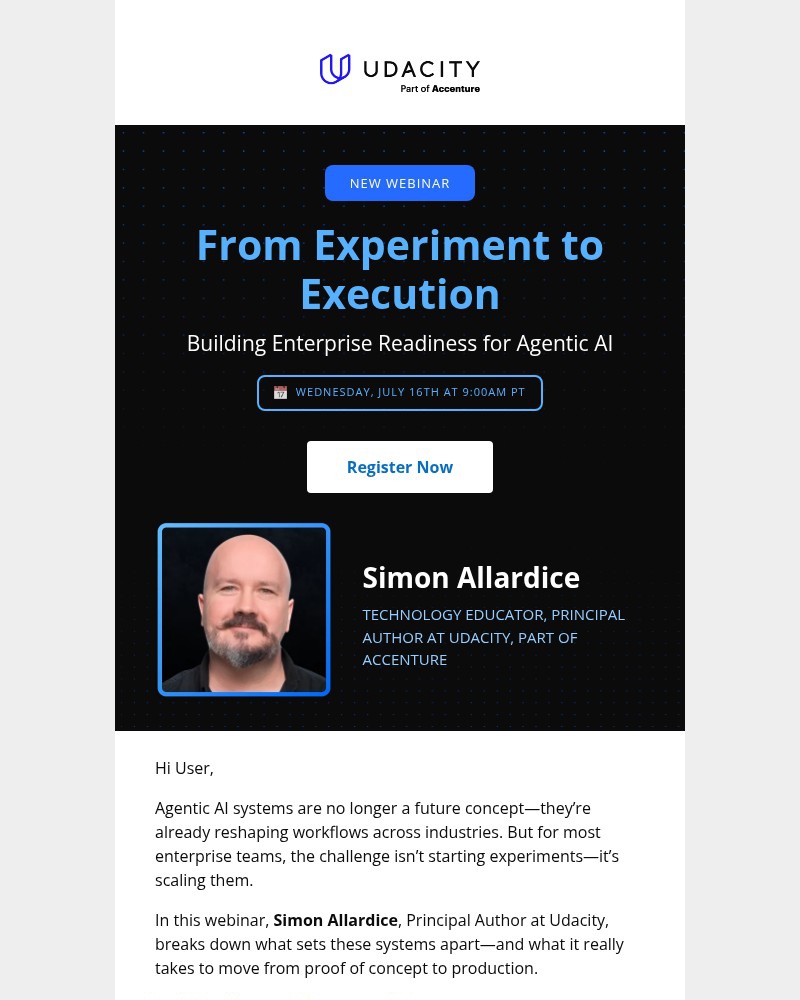Click the 'From Experiment to Execution' headline
The image size is (800, 1000).
pyautogui.click(x=399, y=269)
